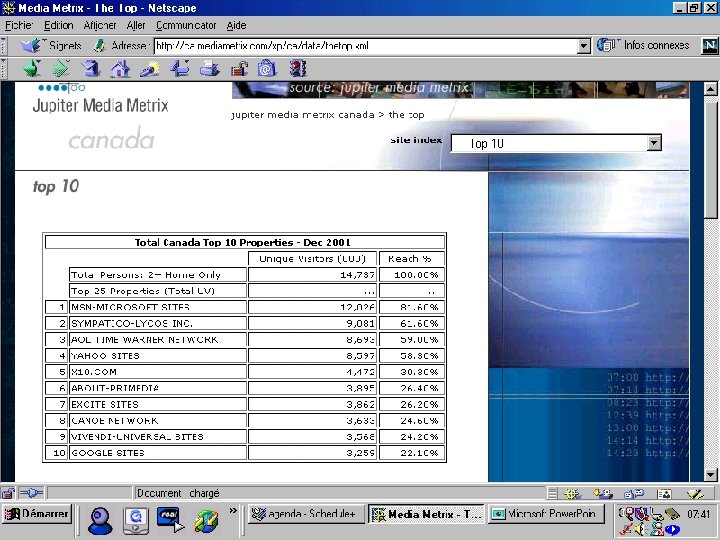The height and width of the screenshot is (540, 720).
Task: Open the Mailbox component bar icon
Action: tap(602, 494)
